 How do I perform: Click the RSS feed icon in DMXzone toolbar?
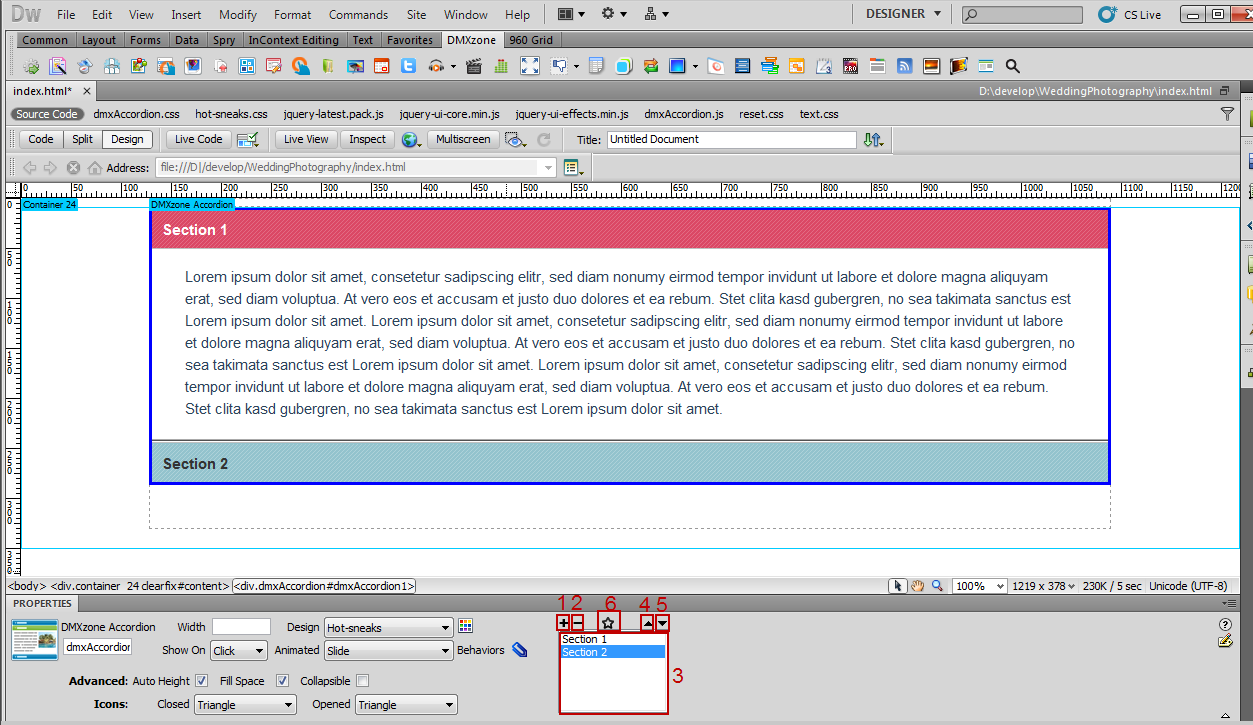(x=904, y=66)
